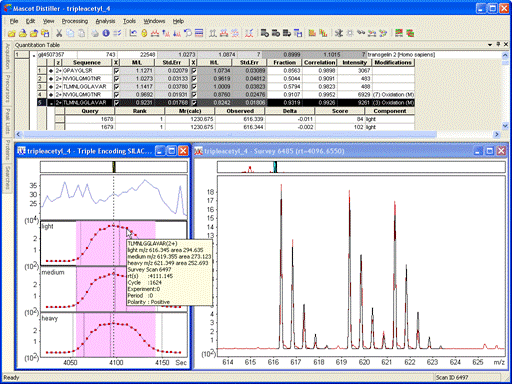Click the Copy icon in toolbar

tap(70, 33)
